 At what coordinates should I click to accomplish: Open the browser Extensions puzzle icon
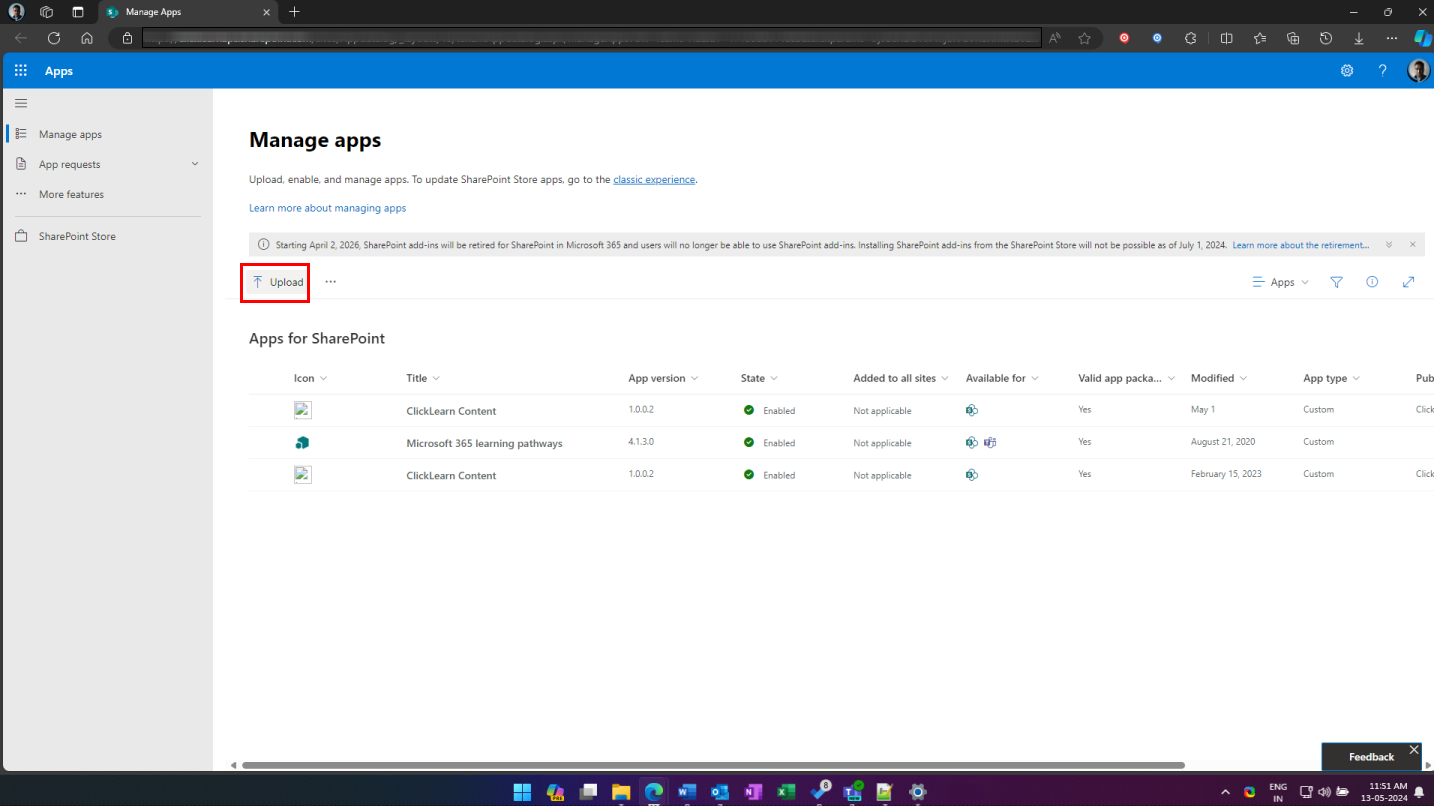click(x=1190, y=38)
